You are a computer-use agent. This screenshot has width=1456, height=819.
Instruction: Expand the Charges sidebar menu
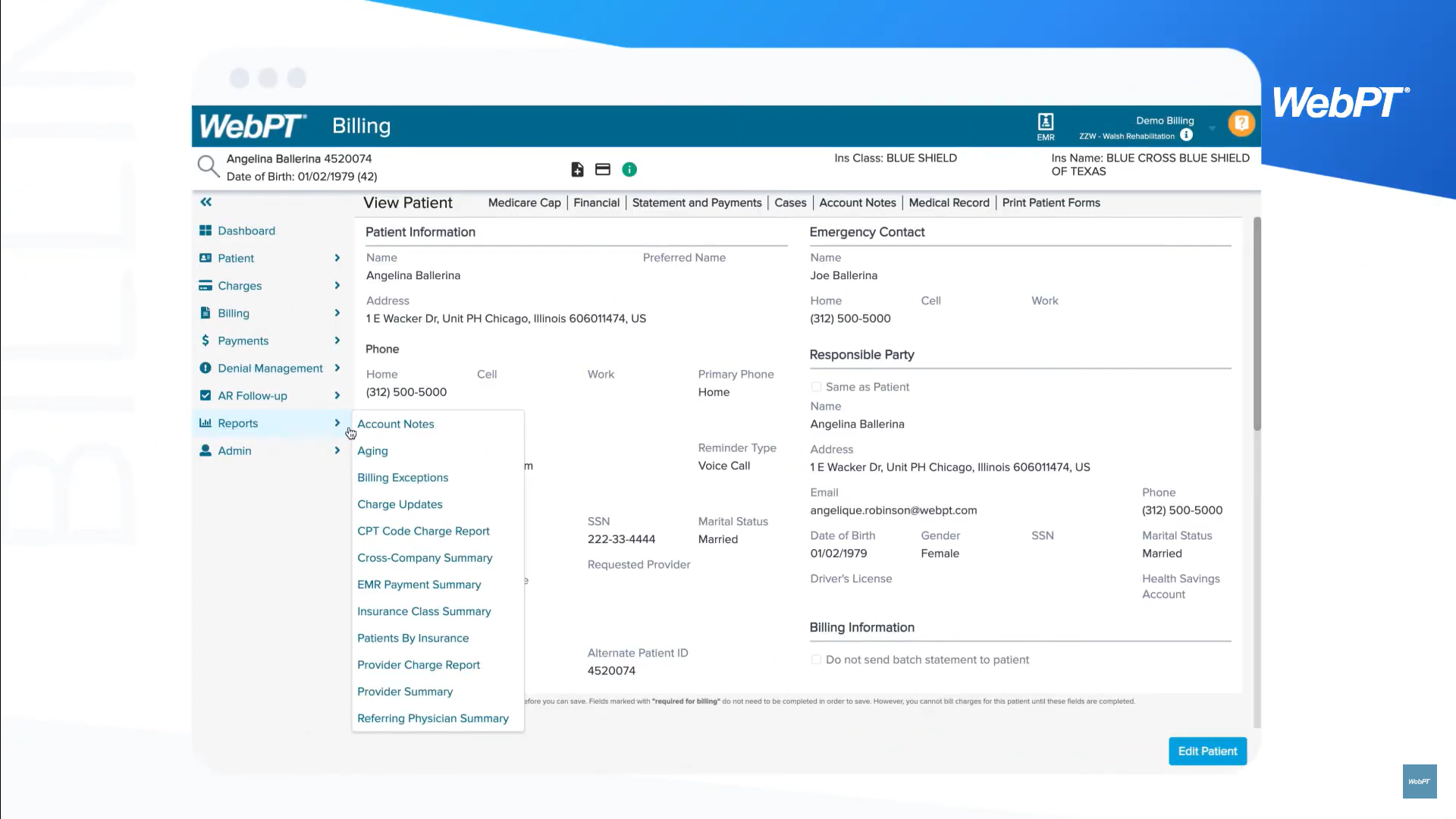(x=240, y=286)
